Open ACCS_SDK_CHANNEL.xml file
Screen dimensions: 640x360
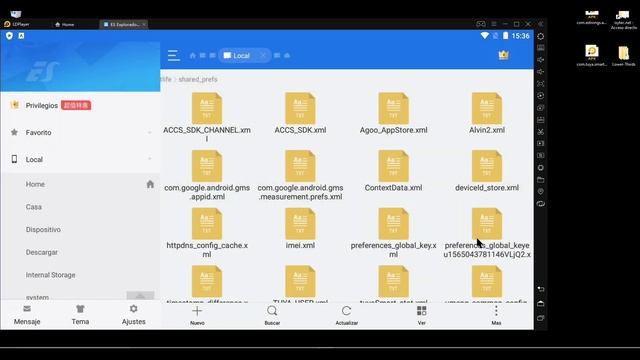pos(207,117)
